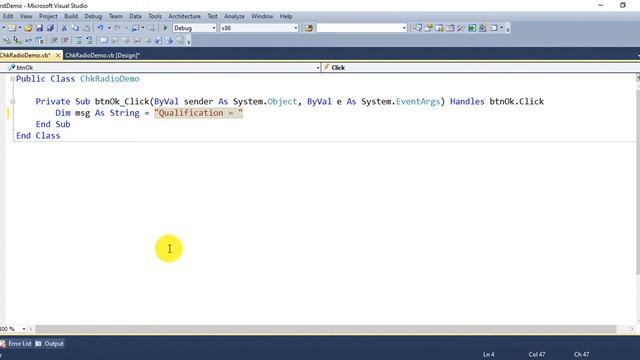The image size is (640, 360).
Task: Click the Find in Files icon
Action: point(309,28)
